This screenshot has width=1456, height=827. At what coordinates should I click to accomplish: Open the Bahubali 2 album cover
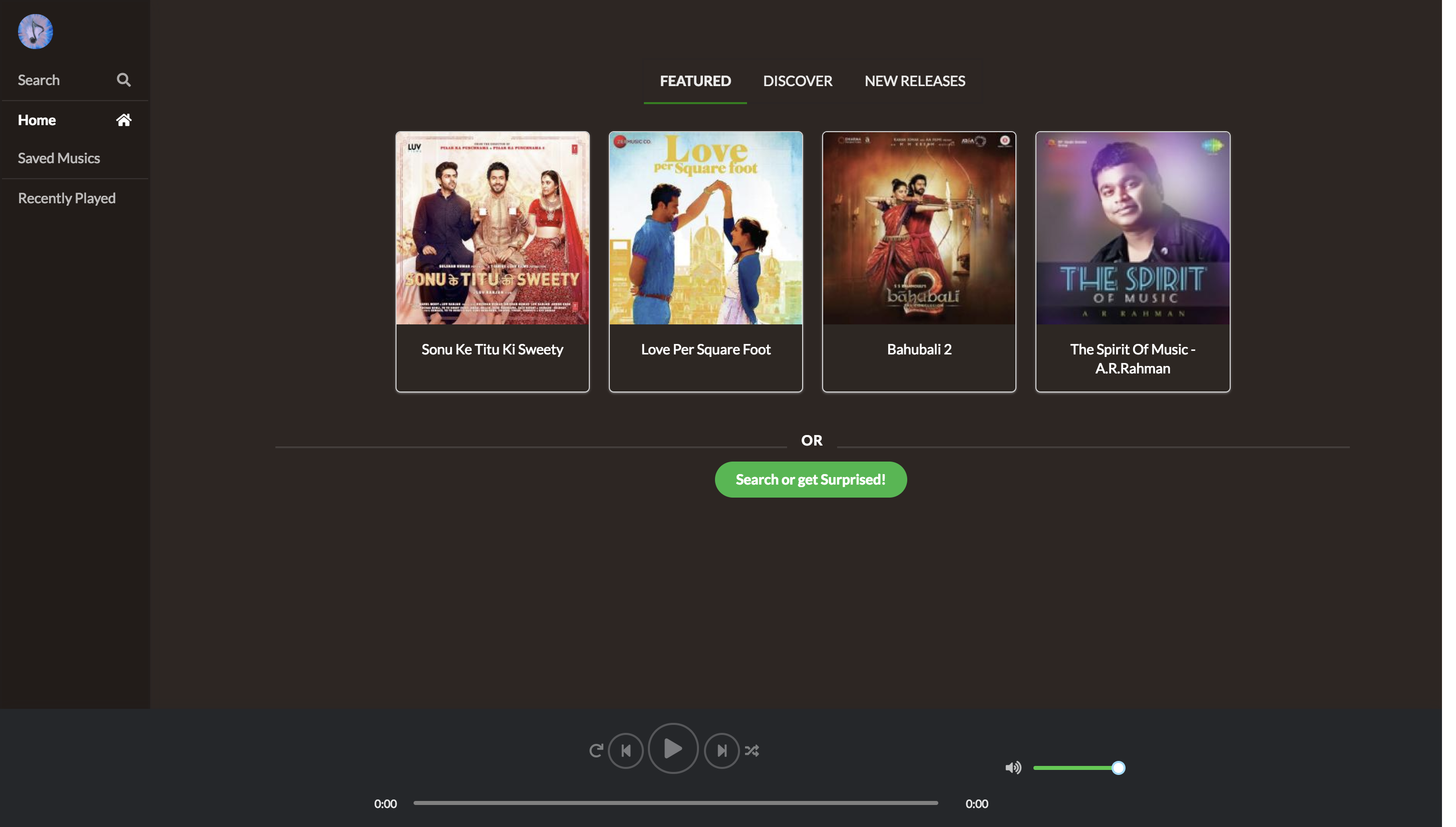919,228
